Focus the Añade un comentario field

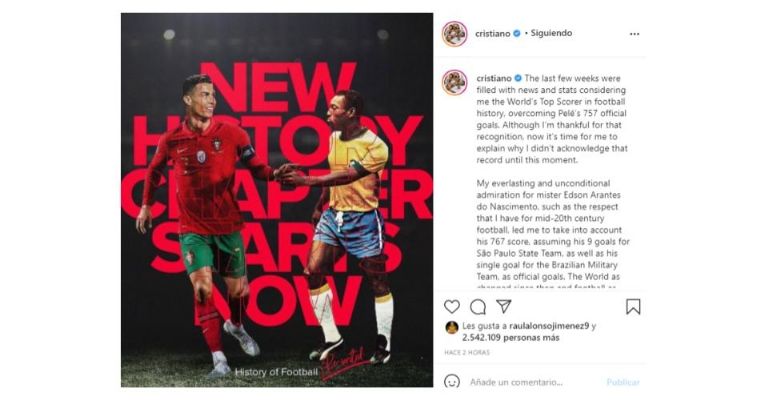pyautogui.click(x=534, y=382)
